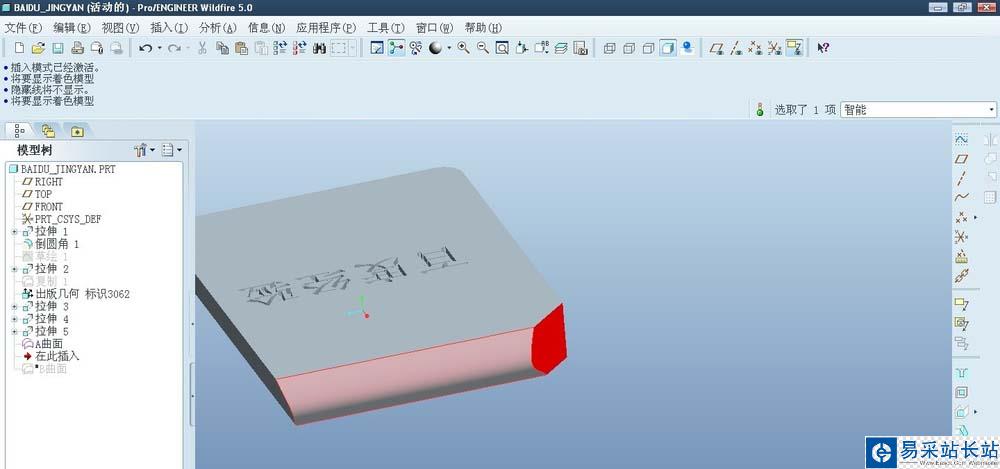Image resolution: width=1000 pixels, height=469 pixels.
Task: Select 在此插入 marker in model tree
Action: tap(50, 356)
